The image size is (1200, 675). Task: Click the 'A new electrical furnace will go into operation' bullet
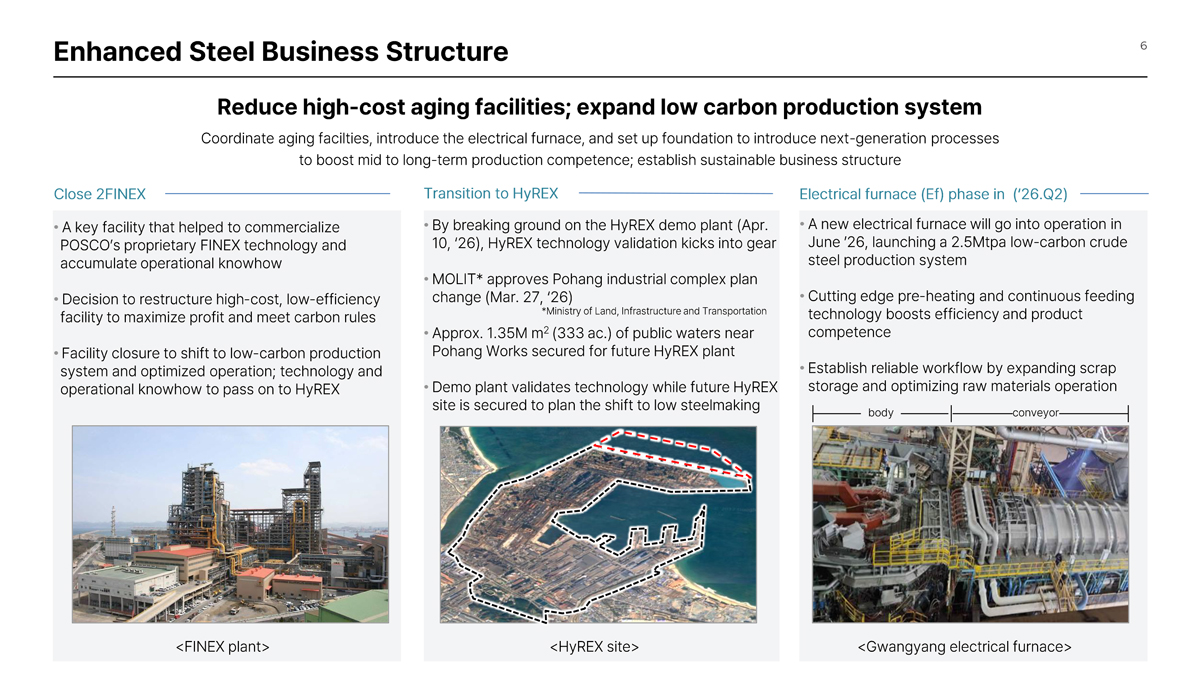click(x=963, y=241)
